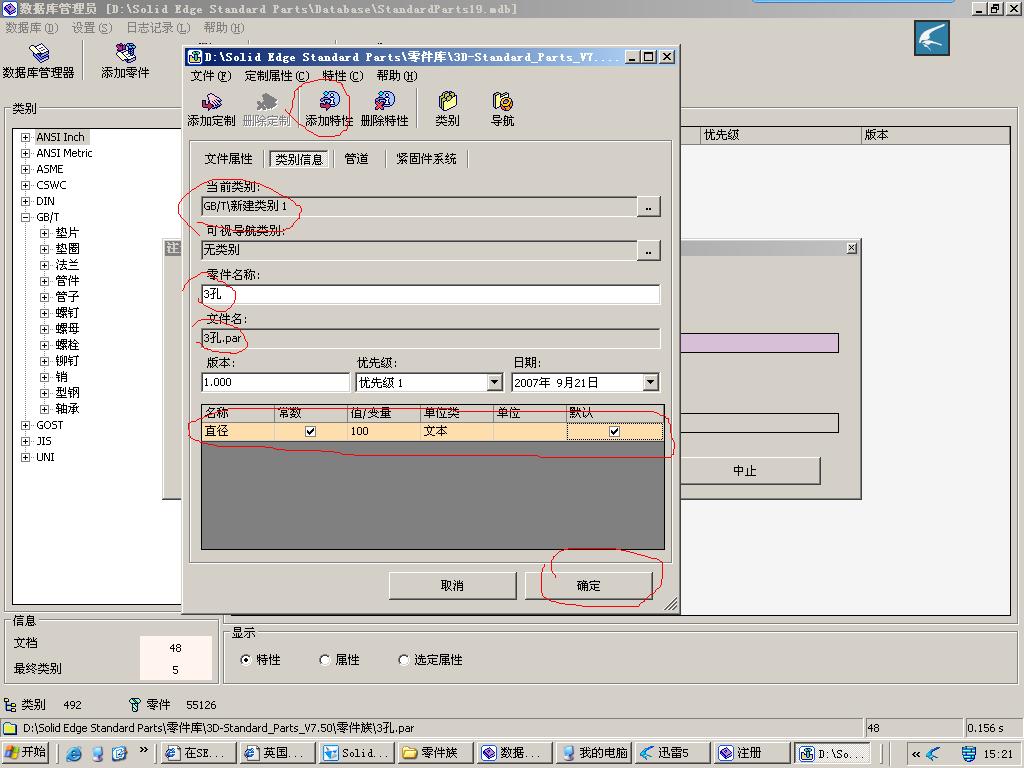Viewport: 1024px width, 768px height.
Task: Expand the ANSI Inch tree node
Action: pyautogui.click(x=25, y=137)
